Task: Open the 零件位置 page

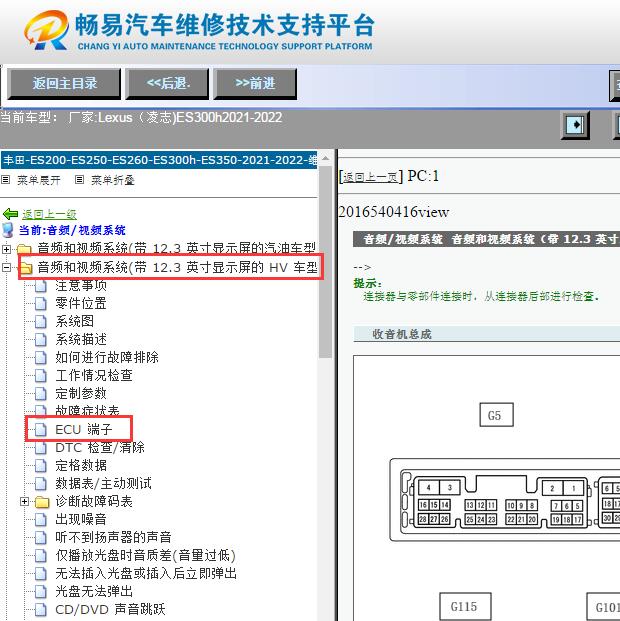Action: 81,303
